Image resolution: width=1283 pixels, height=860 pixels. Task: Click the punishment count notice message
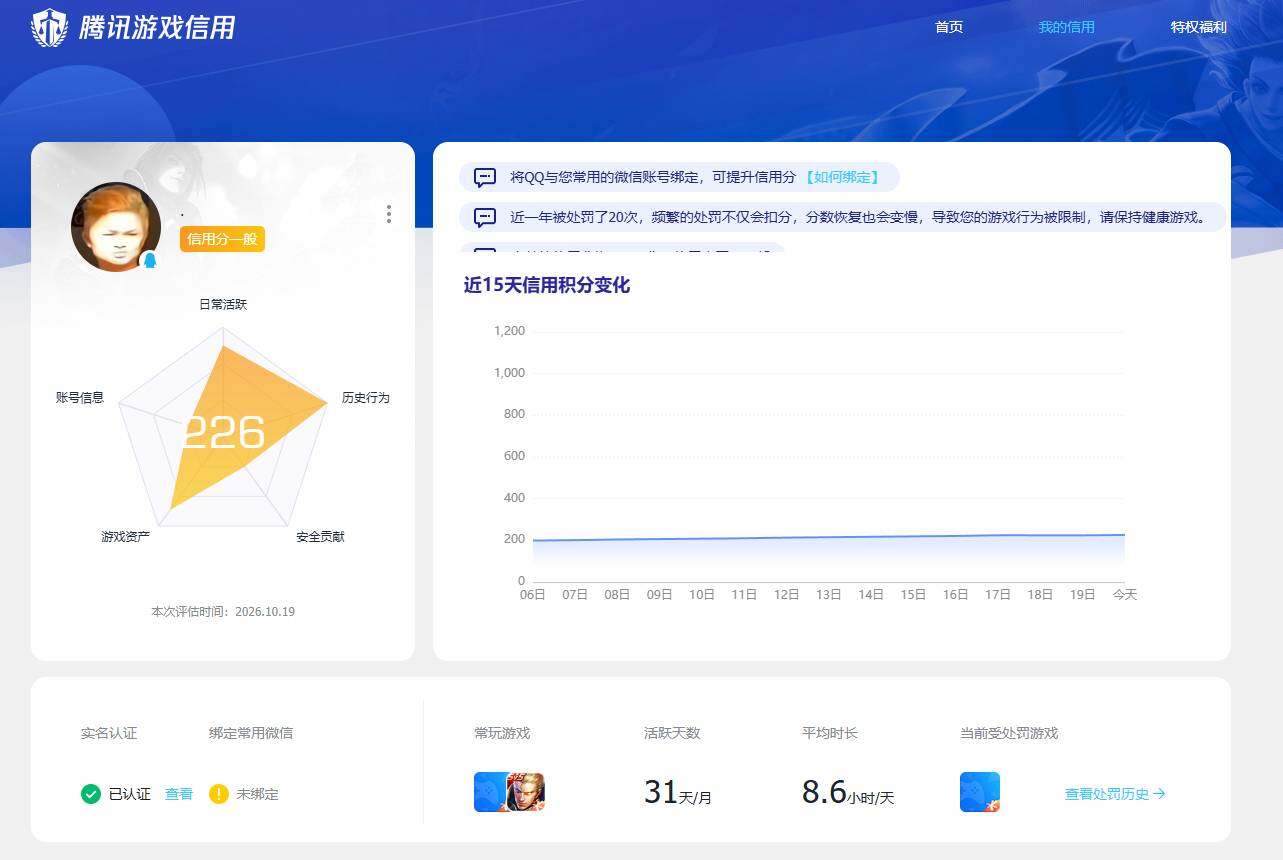pos(843,217)
